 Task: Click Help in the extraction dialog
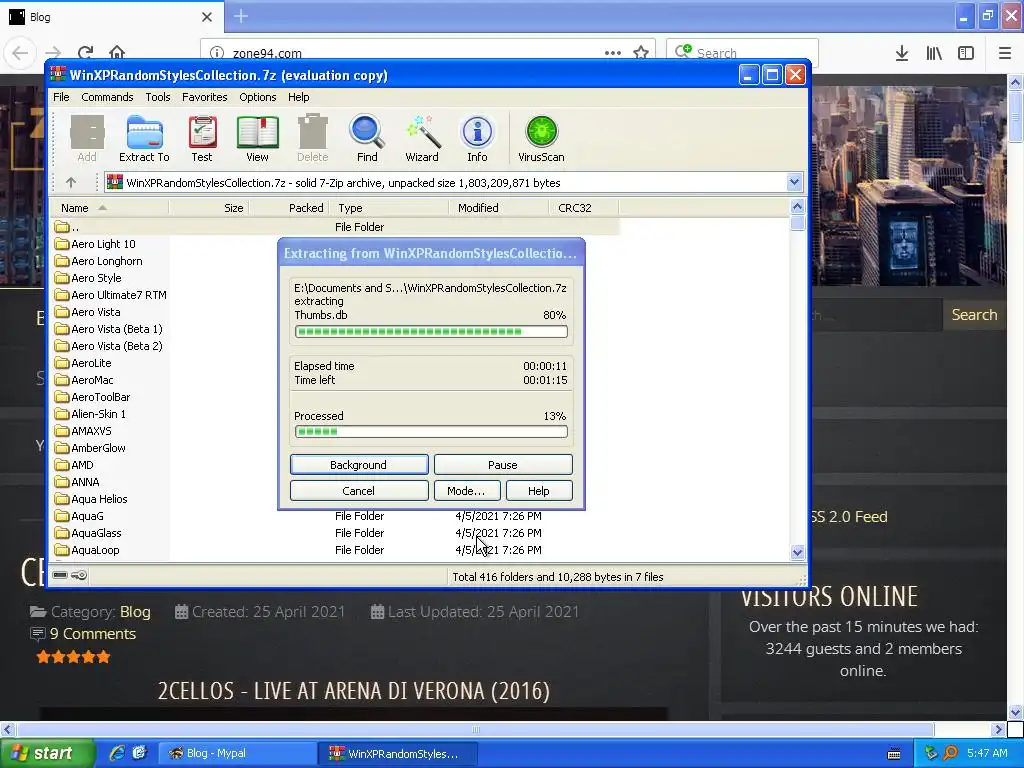click(539, 490)
